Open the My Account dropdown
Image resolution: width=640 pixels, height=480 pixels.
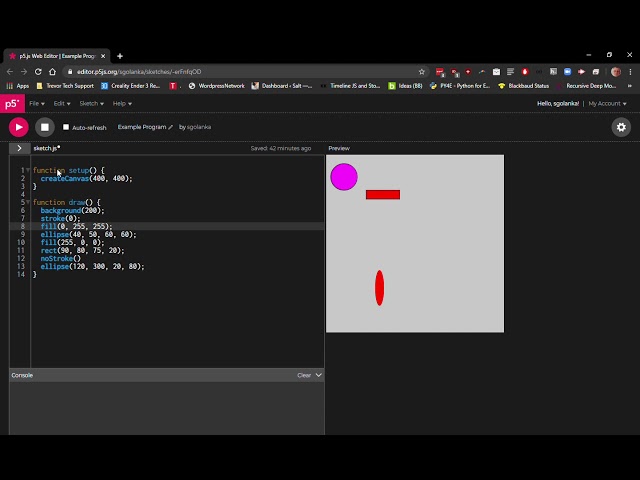(x=607, y=104)
